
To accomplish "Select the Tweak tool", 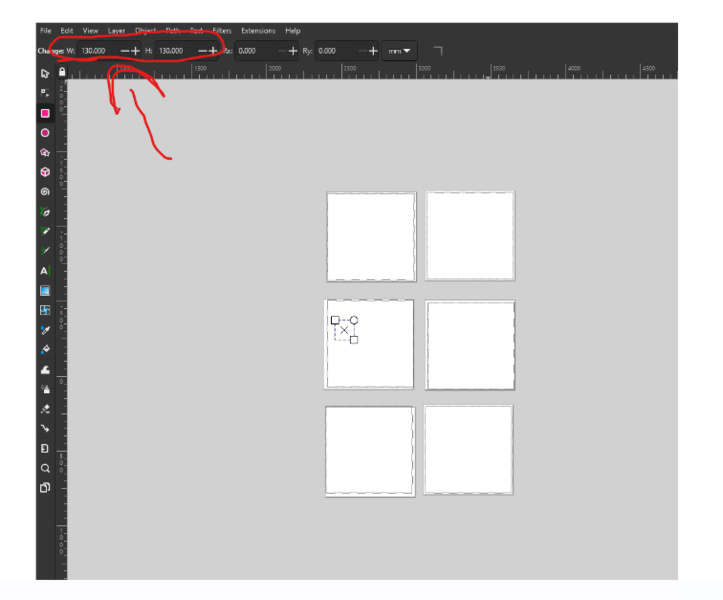I will tap(45, 370).
